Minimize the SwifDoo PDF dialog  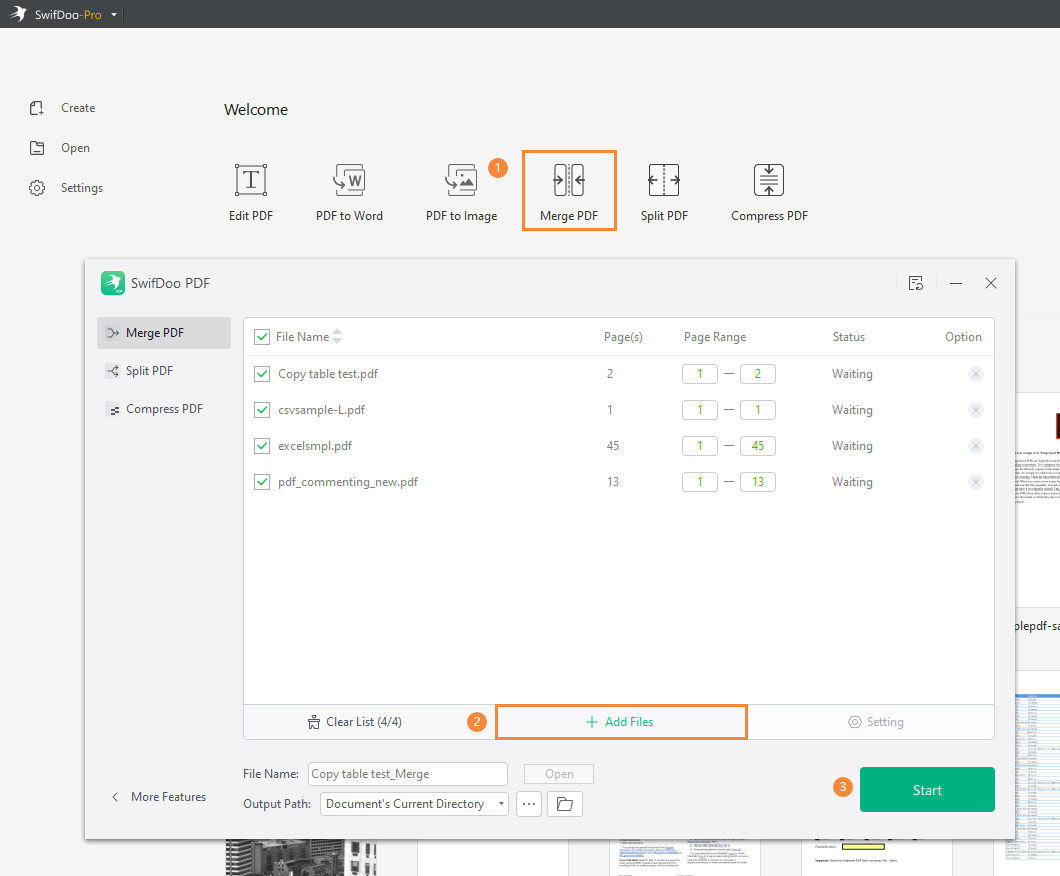[956, 283]
